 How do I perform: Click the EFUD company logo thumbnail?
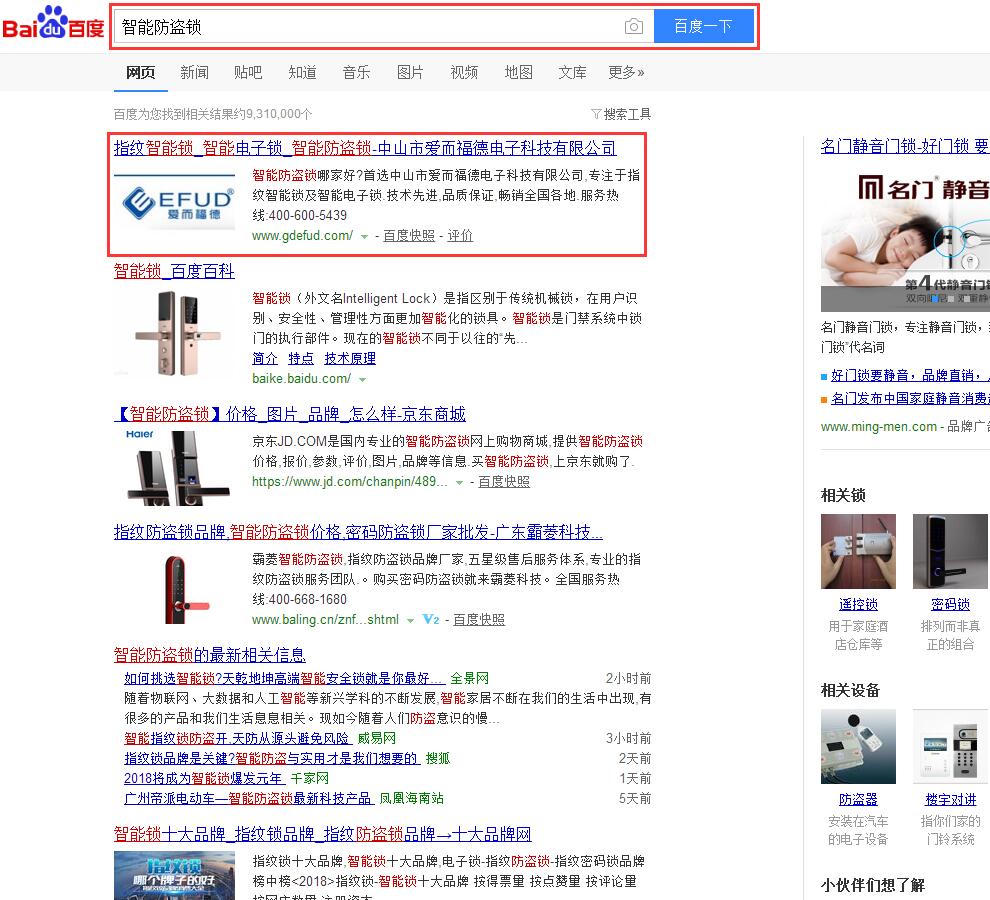[x=174, y=203]
